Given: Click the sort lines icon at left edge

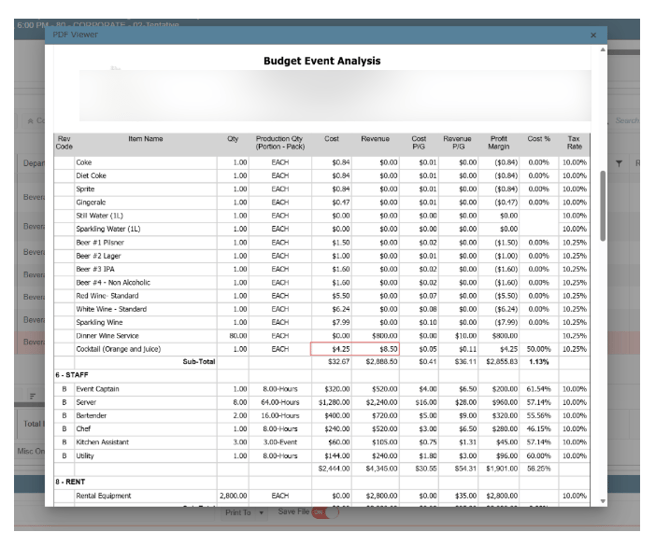Looking at the screenshot, I should point(32,396).
